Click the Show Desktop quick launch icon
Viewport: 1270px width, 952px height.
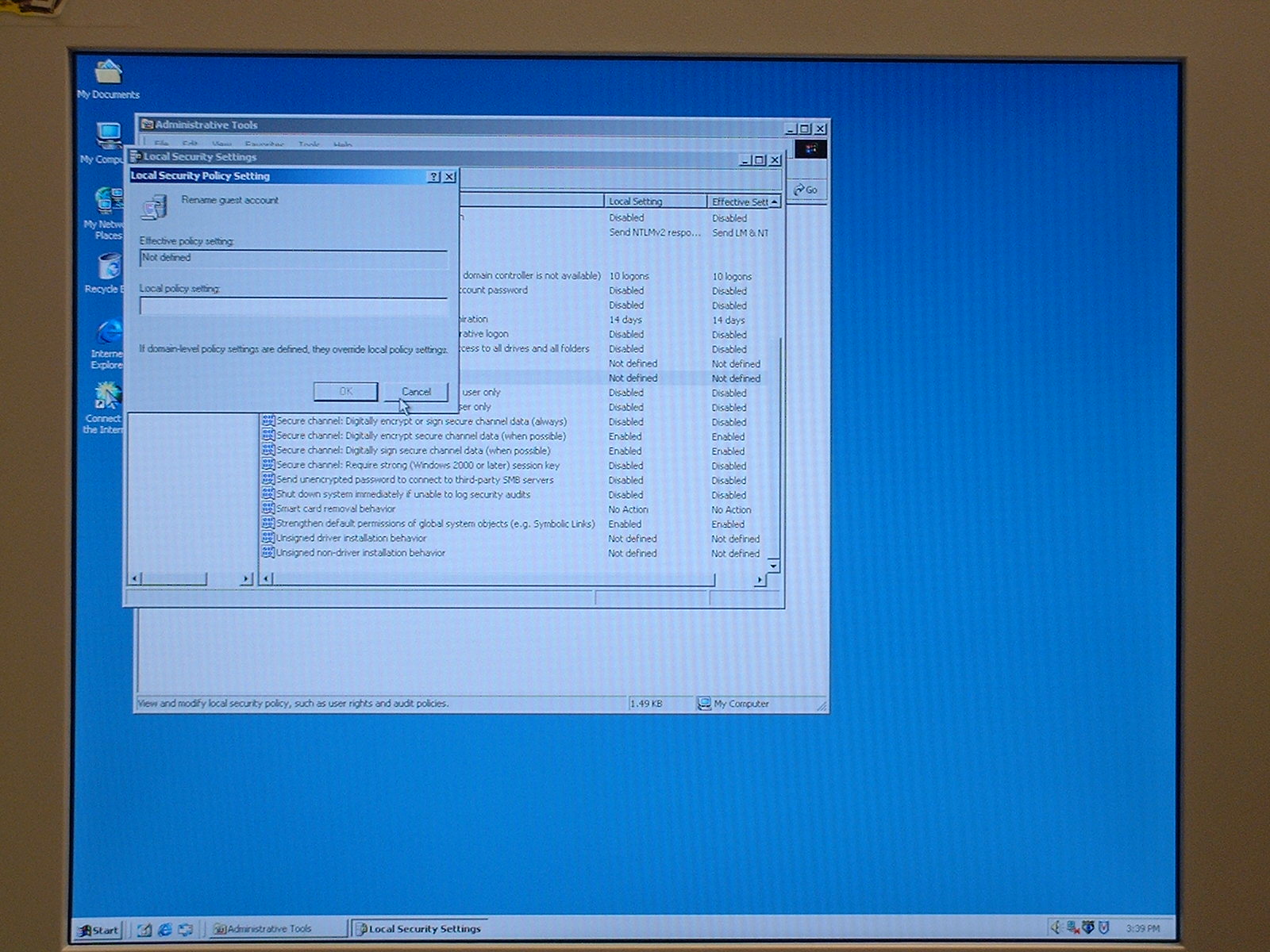click(x=144, y=929)
